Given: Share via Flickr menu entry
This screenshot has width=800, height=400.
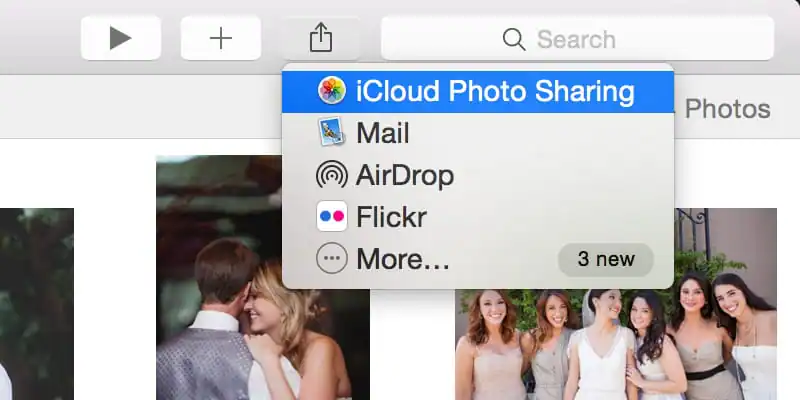Looking at the screenshot, I should (478, 217).
